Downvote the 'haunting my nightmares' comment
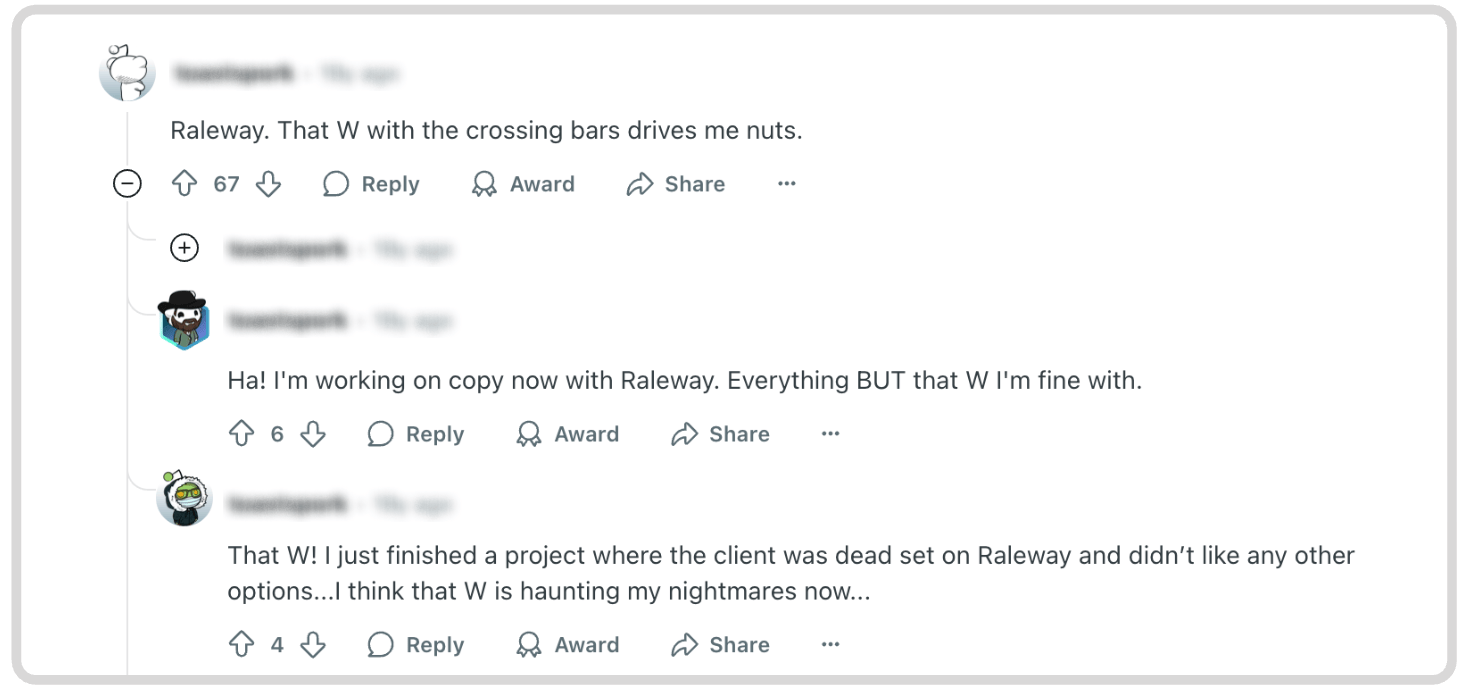The width and height of the screenshot is (1457, 700). pos(313,645)
